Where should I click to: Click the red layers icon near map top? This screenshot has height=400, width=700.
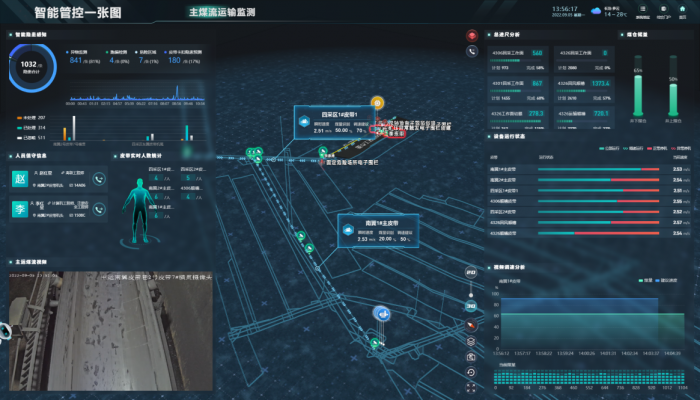point(471,35)
